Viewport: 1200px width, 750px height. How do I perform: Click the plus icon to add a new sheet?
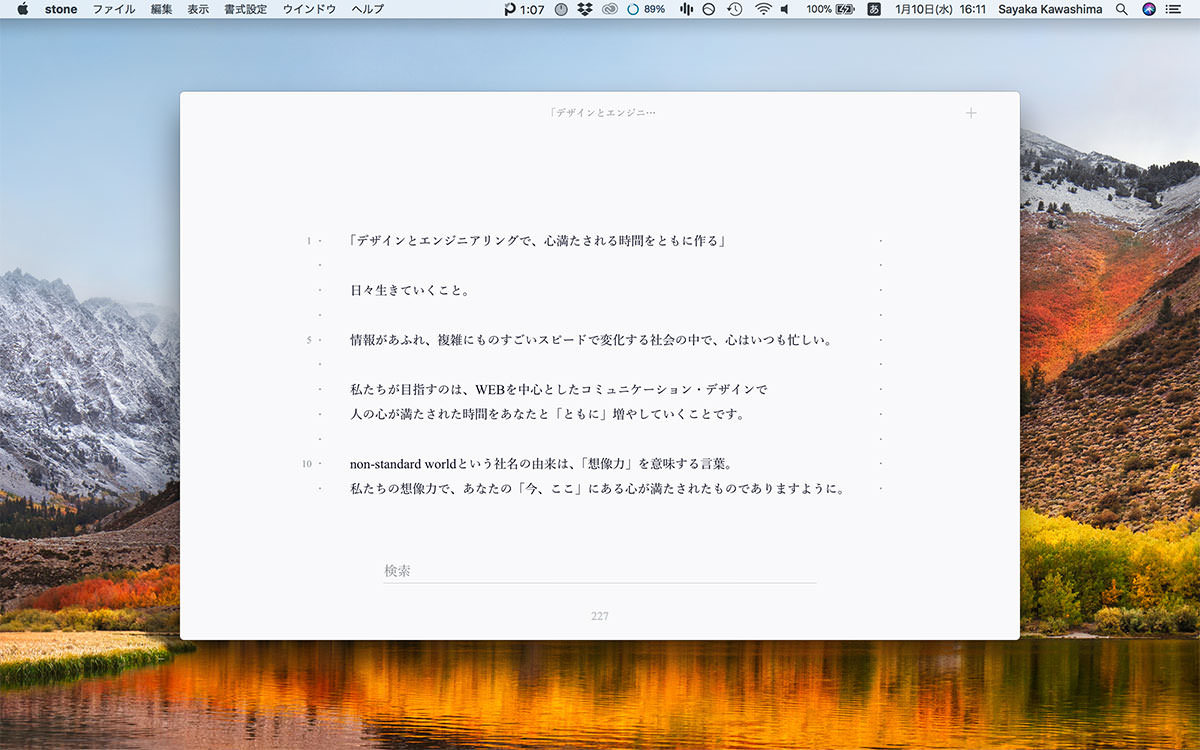point(971,113)
